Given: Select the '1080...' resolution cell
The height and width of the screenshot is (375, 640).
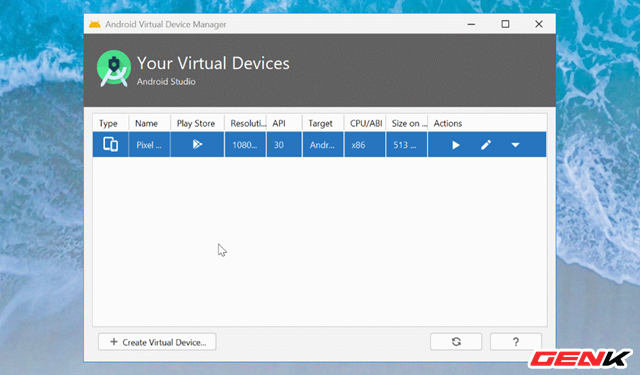Looking at the screenshot, I should [x=245, y=144].
